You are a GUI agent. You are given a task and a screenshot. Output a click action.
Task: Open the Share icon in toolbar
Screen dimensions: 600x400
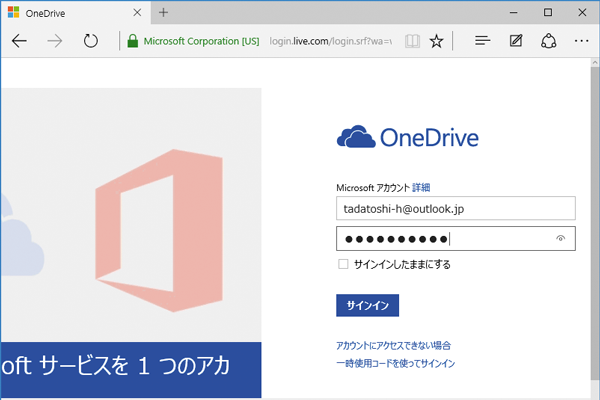tap(548, 41)
